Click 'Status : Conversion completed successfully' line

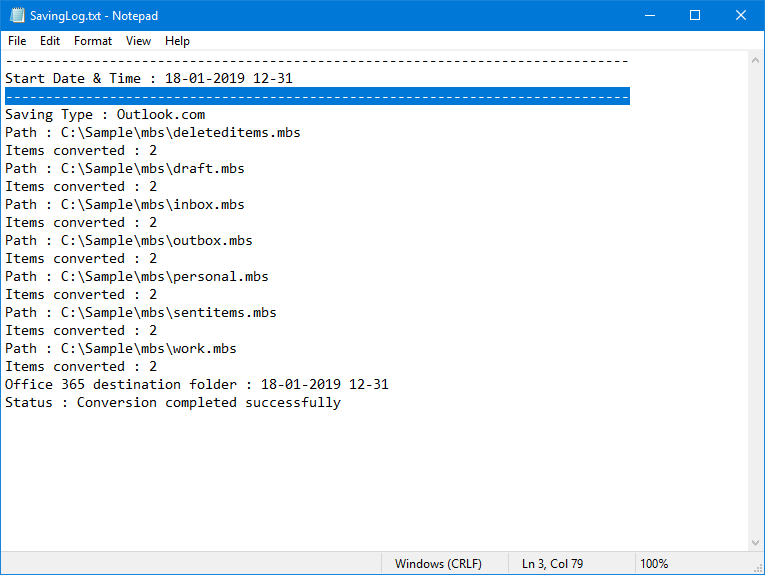point(173,403)
